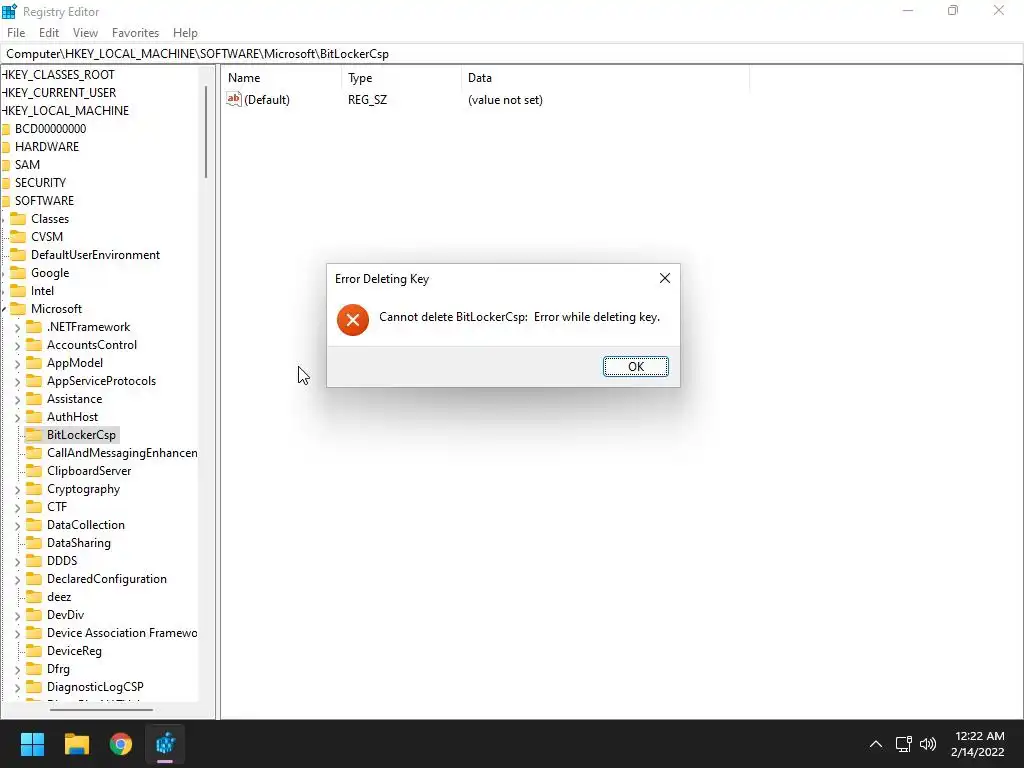Expand the DDDS key
1024x768 pixels.
coord(18,561)
